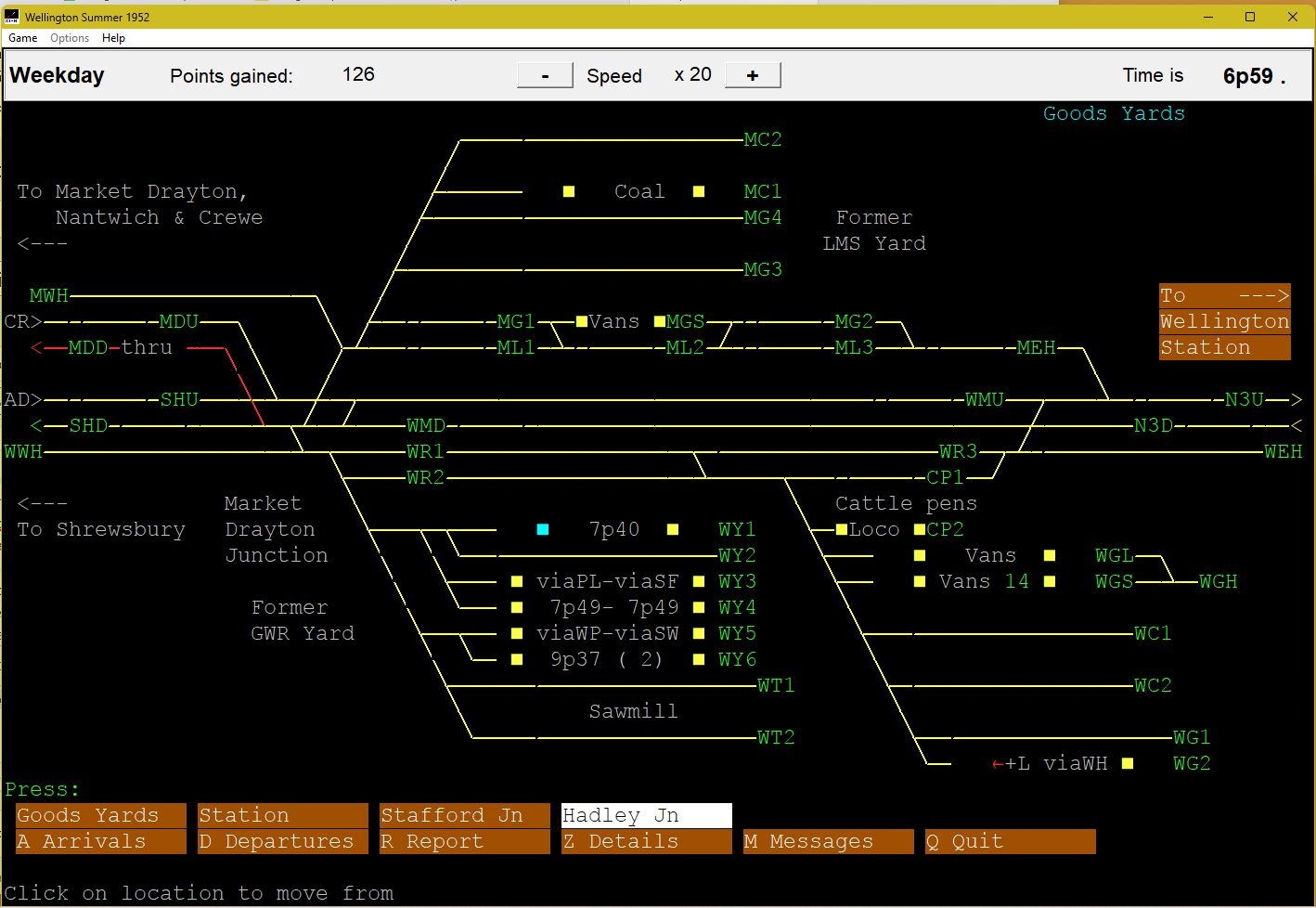Select the WMU track location label
The height and width of the screenshot is (908, 1316).
tap(984, 399)
